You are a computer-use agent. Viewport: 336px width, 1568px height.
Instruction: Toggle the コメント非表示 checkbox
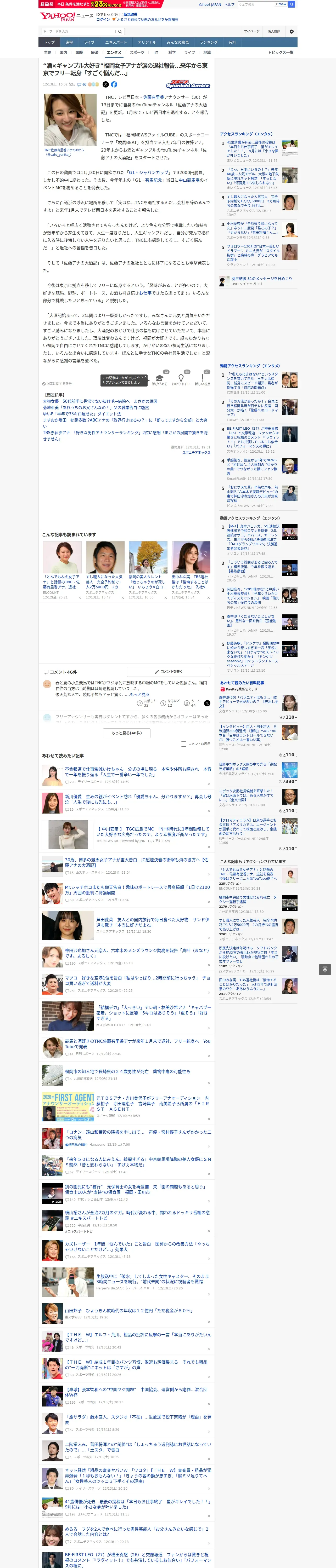(x=183, y=744)
